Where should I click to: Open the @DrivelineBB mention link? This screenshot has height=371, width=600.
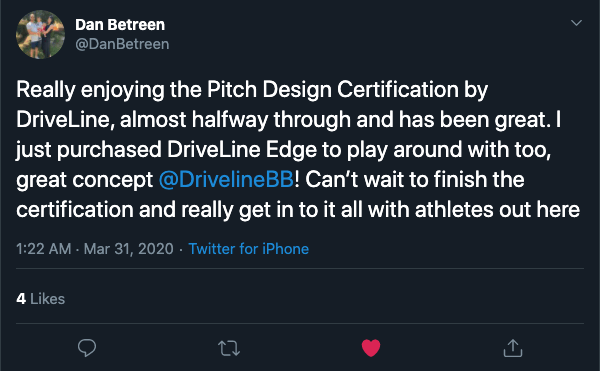[x=226, y=179]
